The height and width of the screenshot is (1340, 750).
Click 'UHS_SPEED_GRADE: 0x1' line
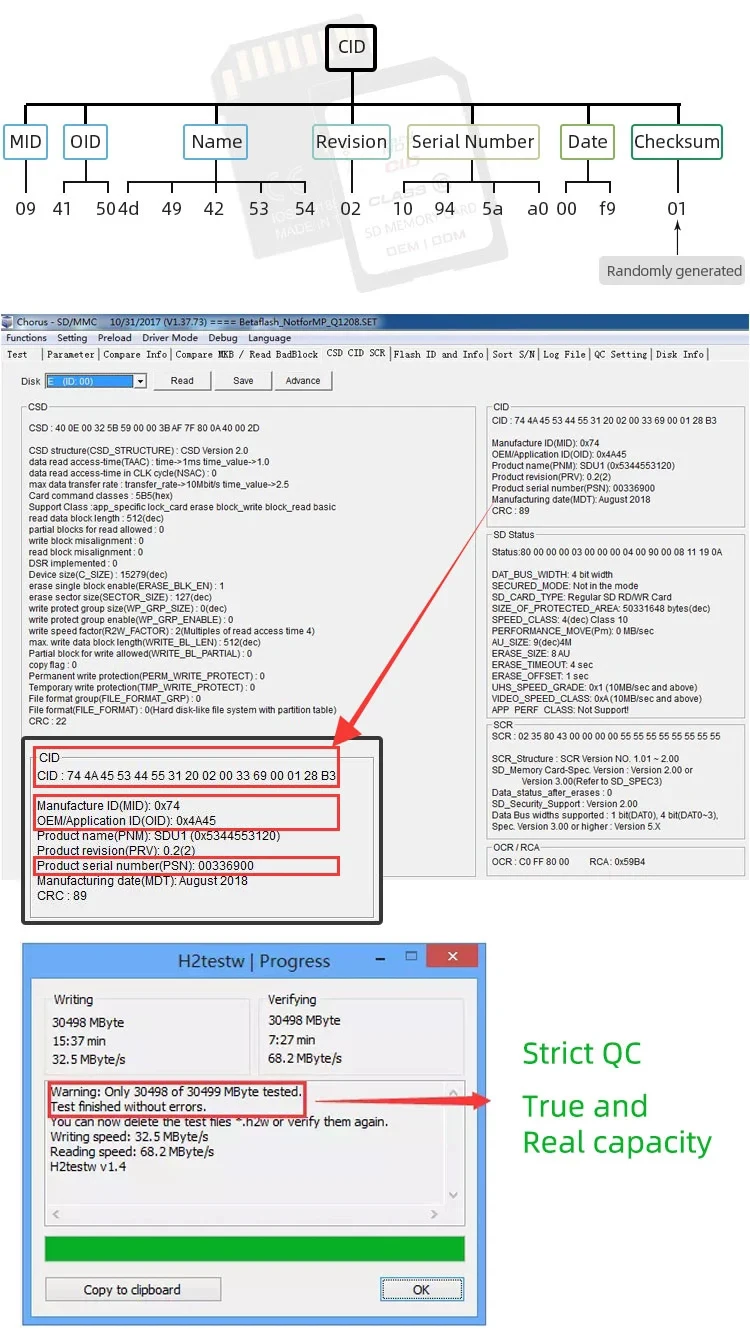click(x=595, y=687)
